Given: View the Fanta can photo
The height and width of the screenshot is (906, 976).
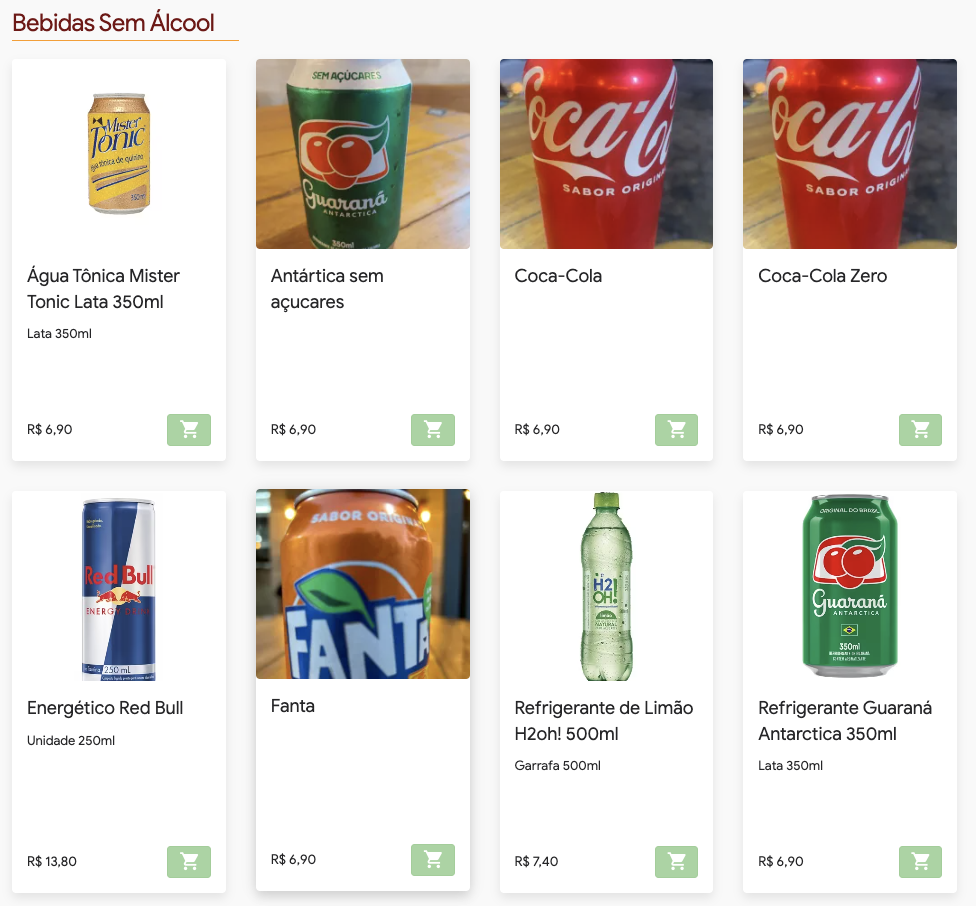Looking at the screenshot, I should 363,584.
